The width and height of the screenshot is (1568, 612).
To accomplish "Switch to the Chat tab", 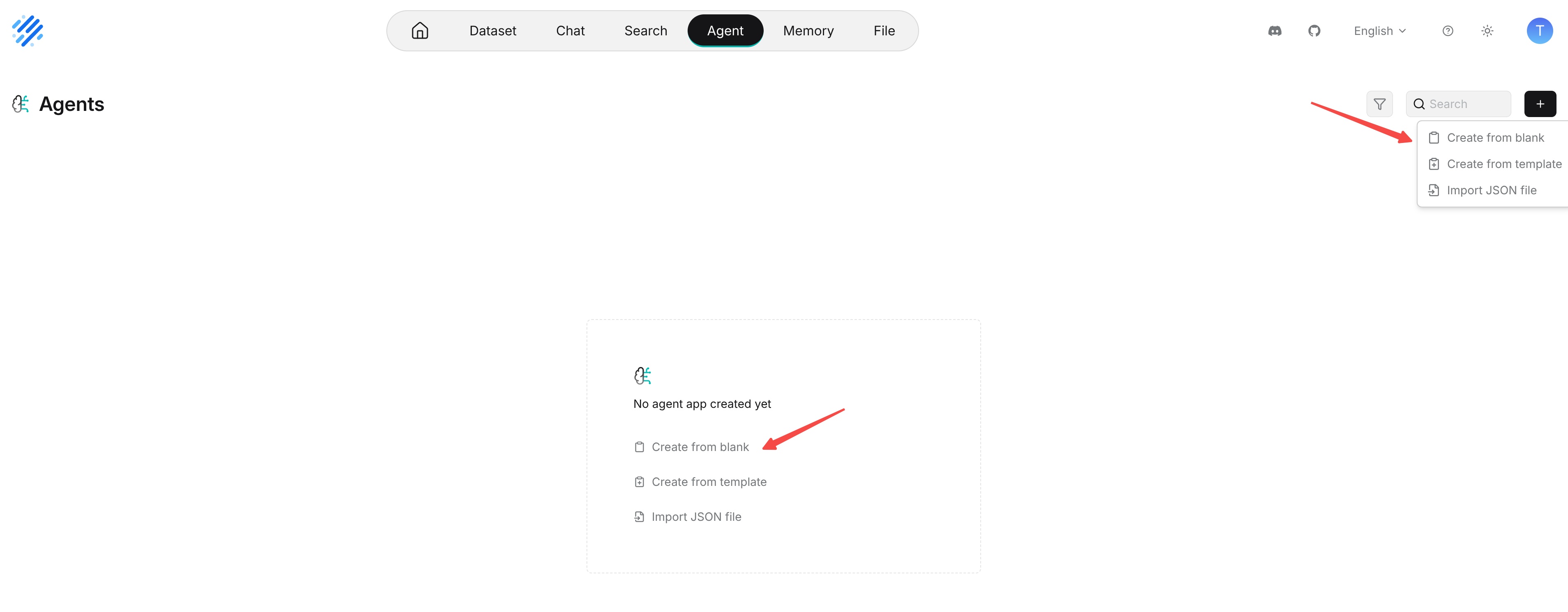I will click(570, 30).
